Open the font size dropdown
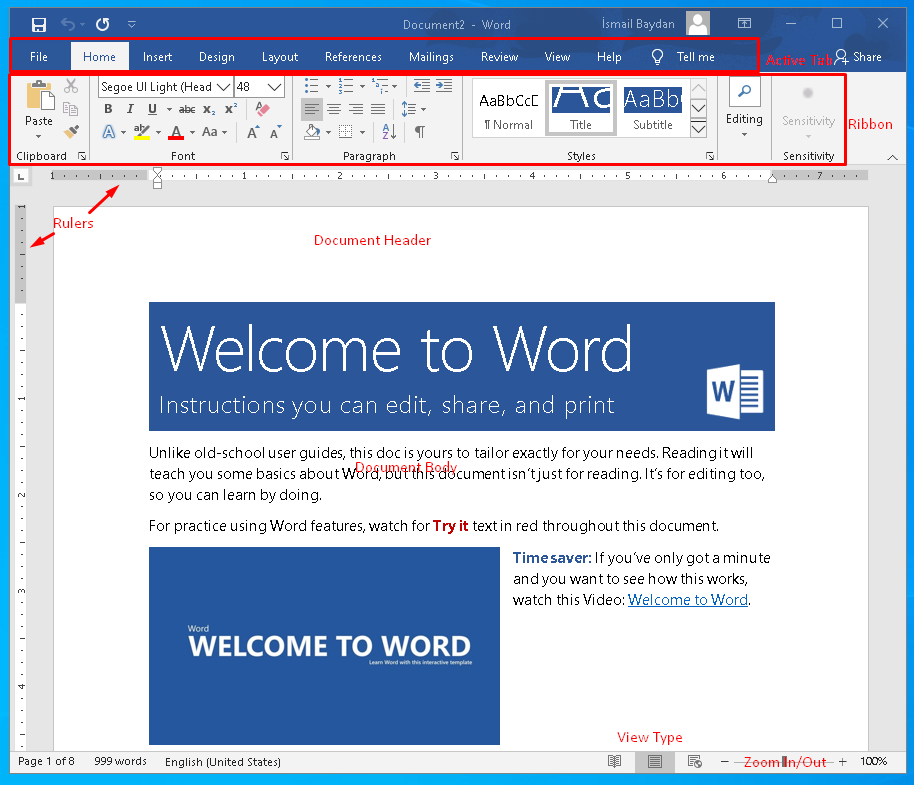Screen dimensions: 914x785 (275, 87)
